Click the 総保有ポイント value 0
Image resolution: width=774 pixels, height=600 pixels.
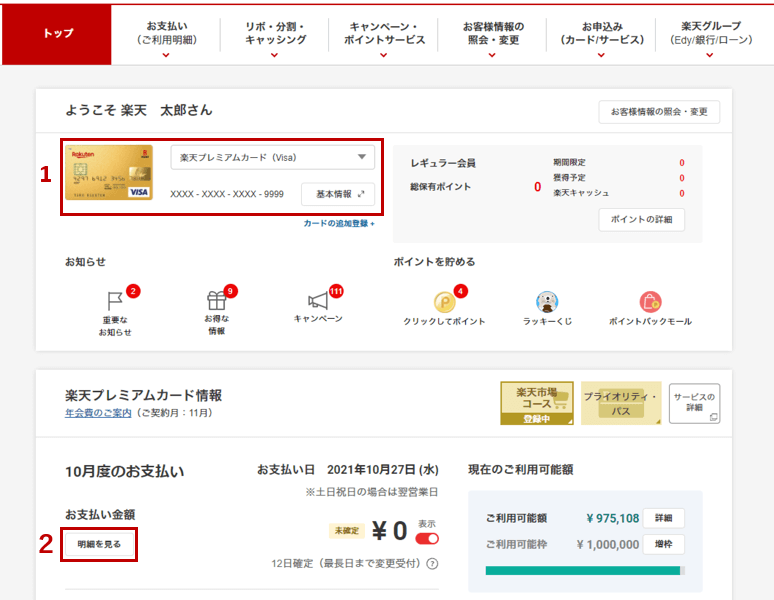(x=538, y=187)
